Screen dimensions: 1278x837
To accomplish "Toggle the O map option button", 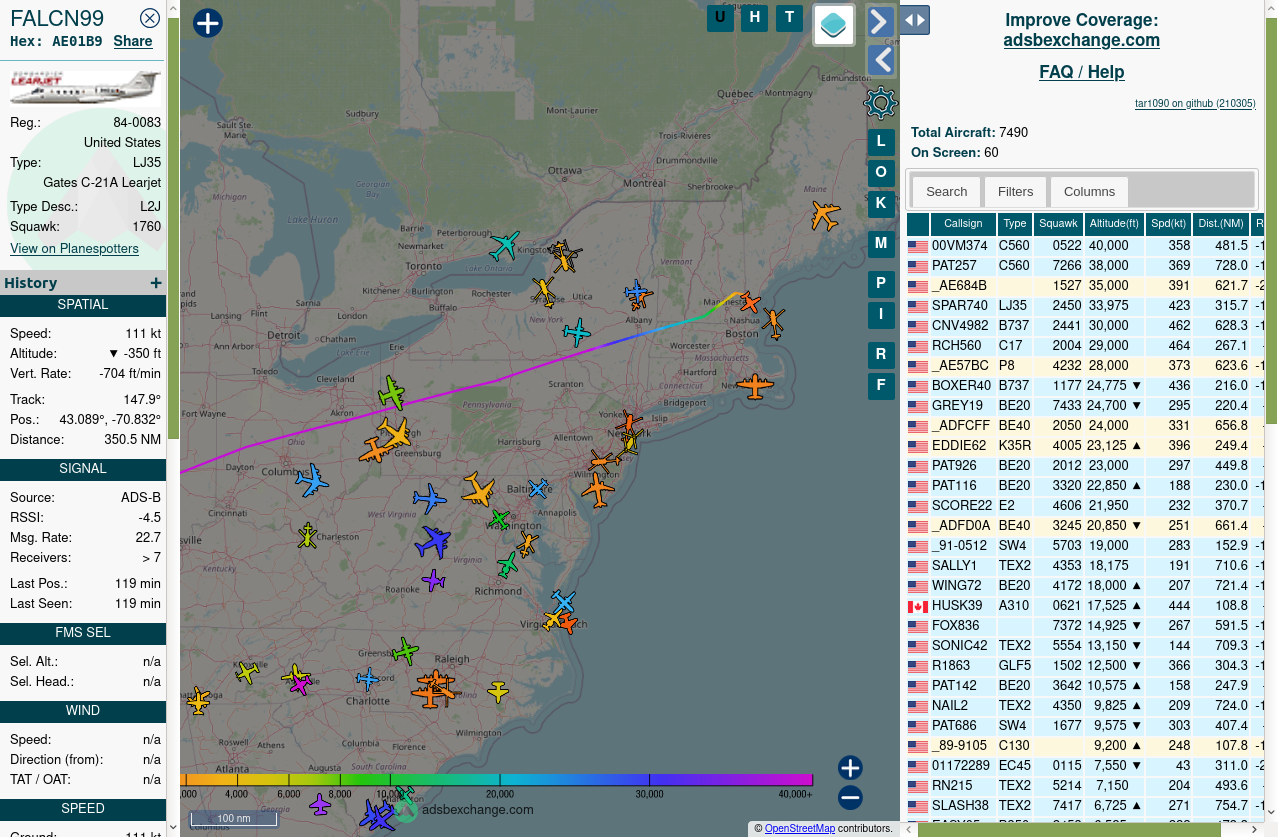I will click(x=881, y=172).
